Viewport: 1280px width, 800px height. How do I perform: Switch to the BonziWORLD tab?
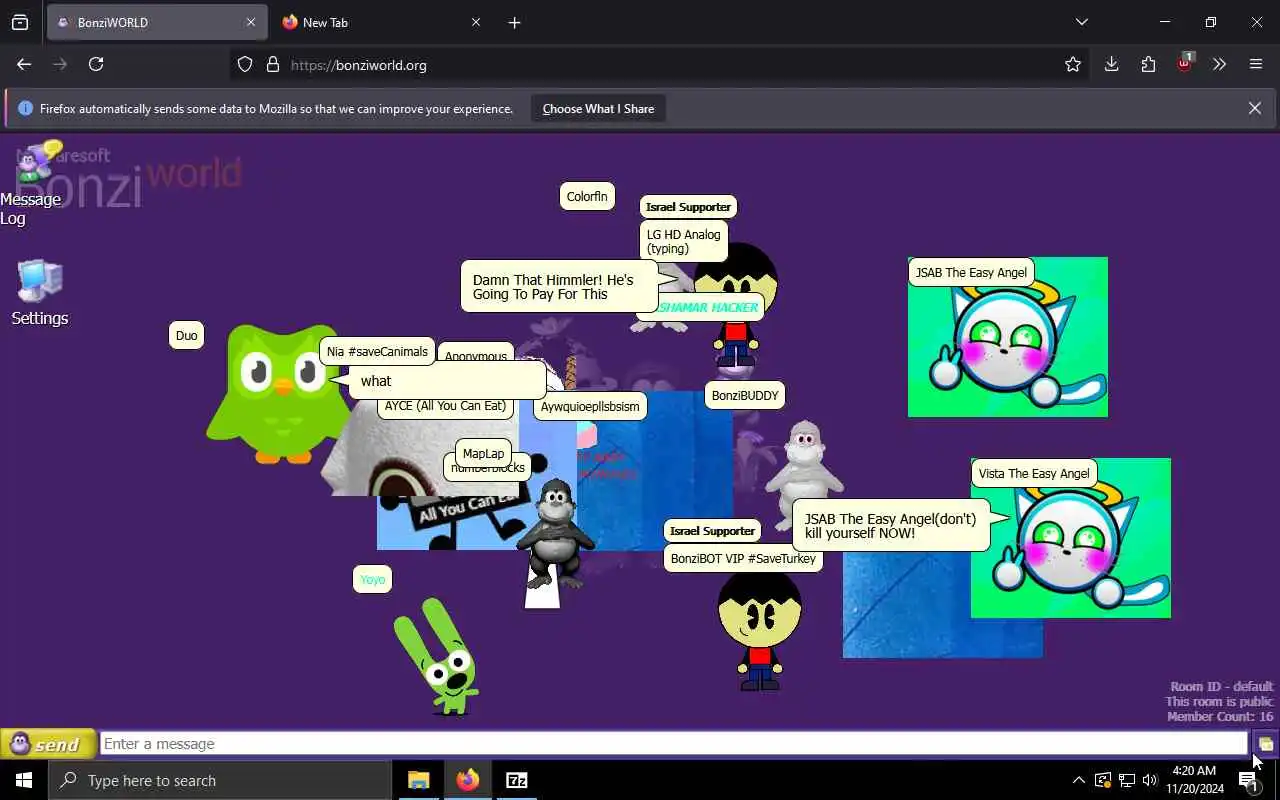point(145,22)
